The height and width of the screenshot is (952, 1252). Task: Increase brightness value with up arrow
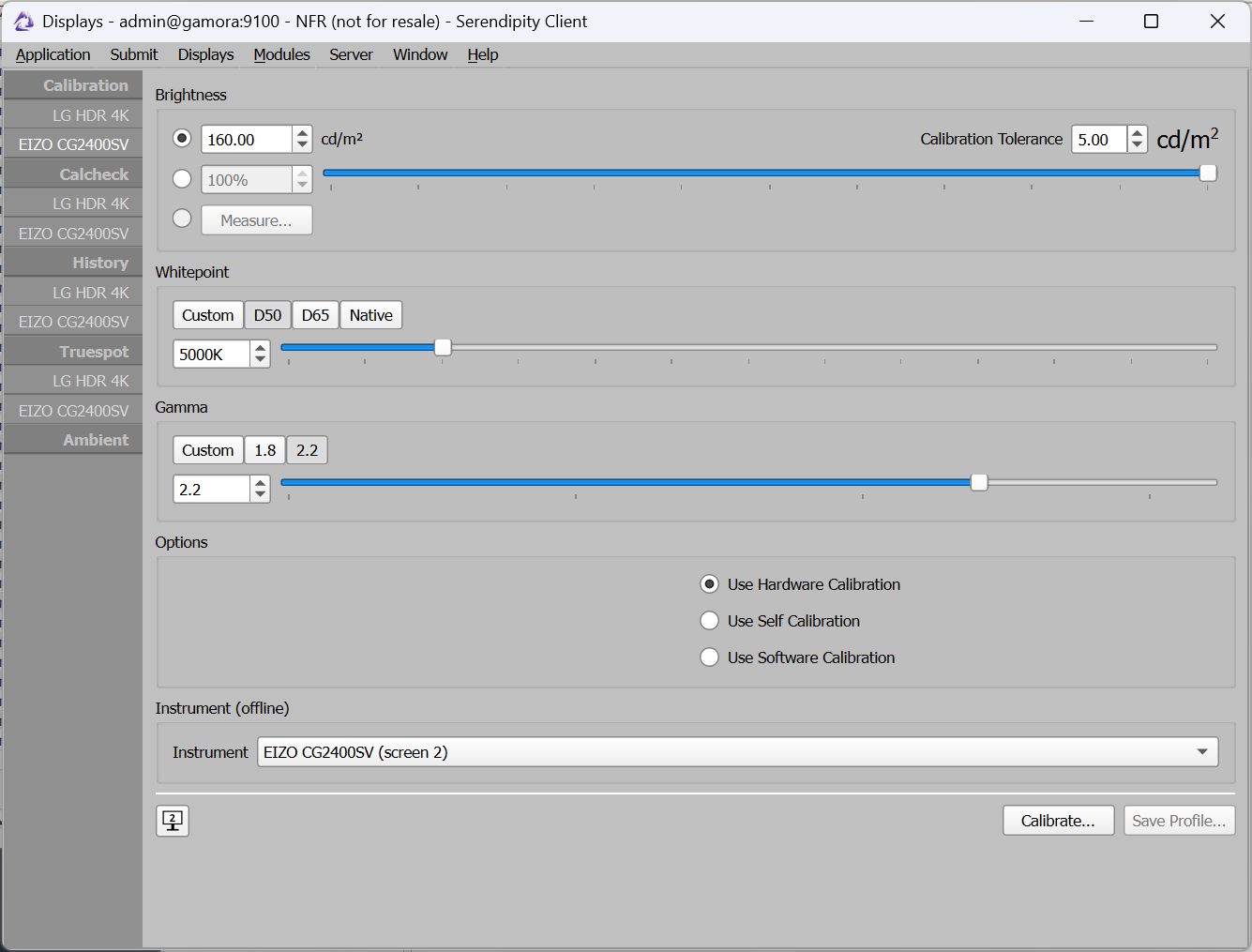[302, 133]
